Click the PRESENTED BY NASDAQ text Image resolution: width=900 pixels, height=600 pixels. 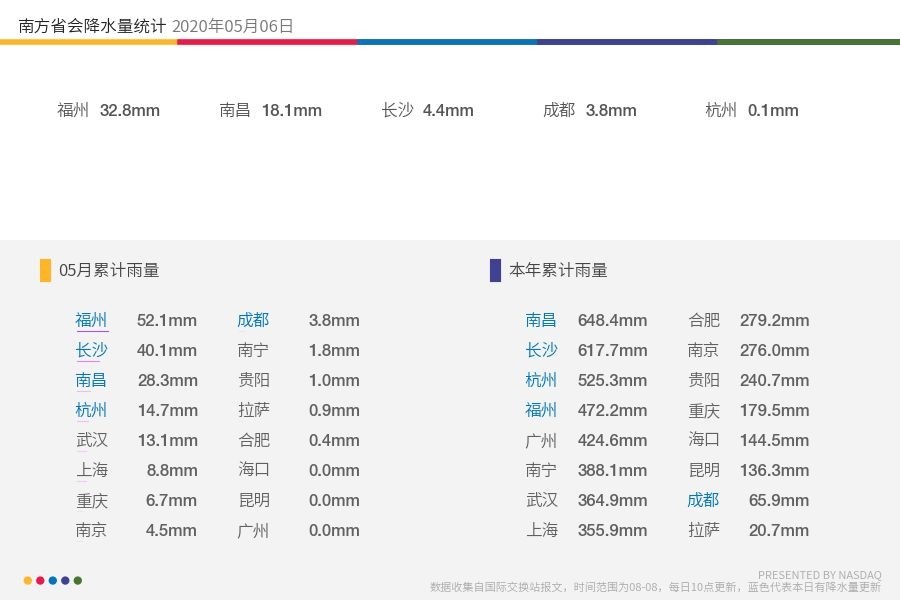pos(820,575)
